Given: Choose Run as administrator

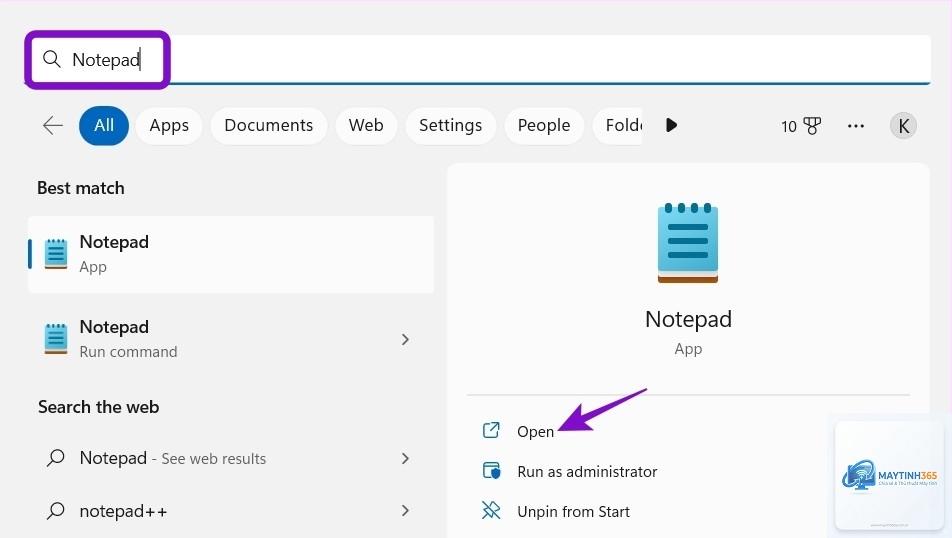Looking at the screenshot, I should point(586,472).
